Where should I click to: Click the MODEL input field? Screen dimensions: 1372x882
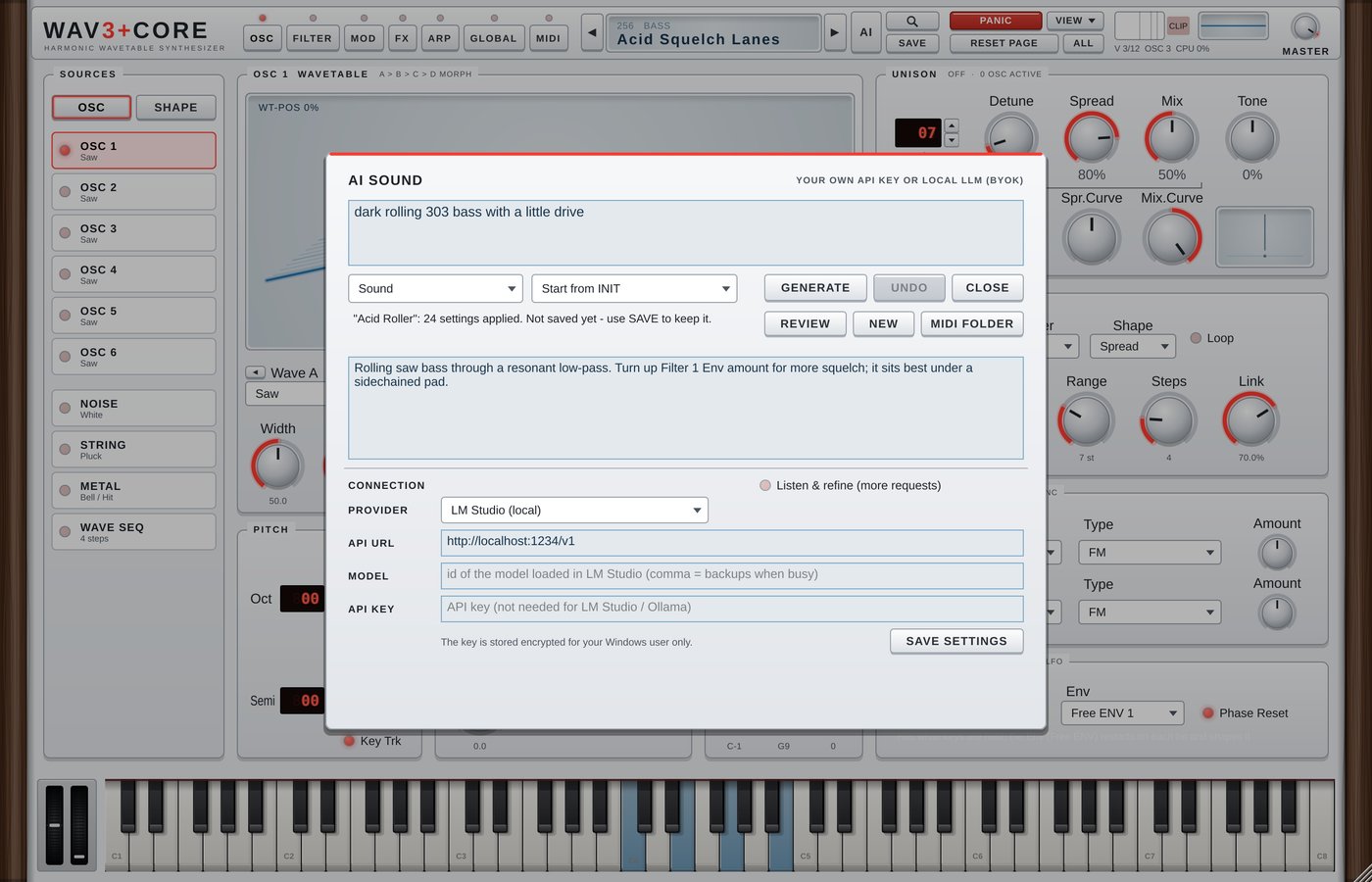pyautogui.click(x=732, y=576)
